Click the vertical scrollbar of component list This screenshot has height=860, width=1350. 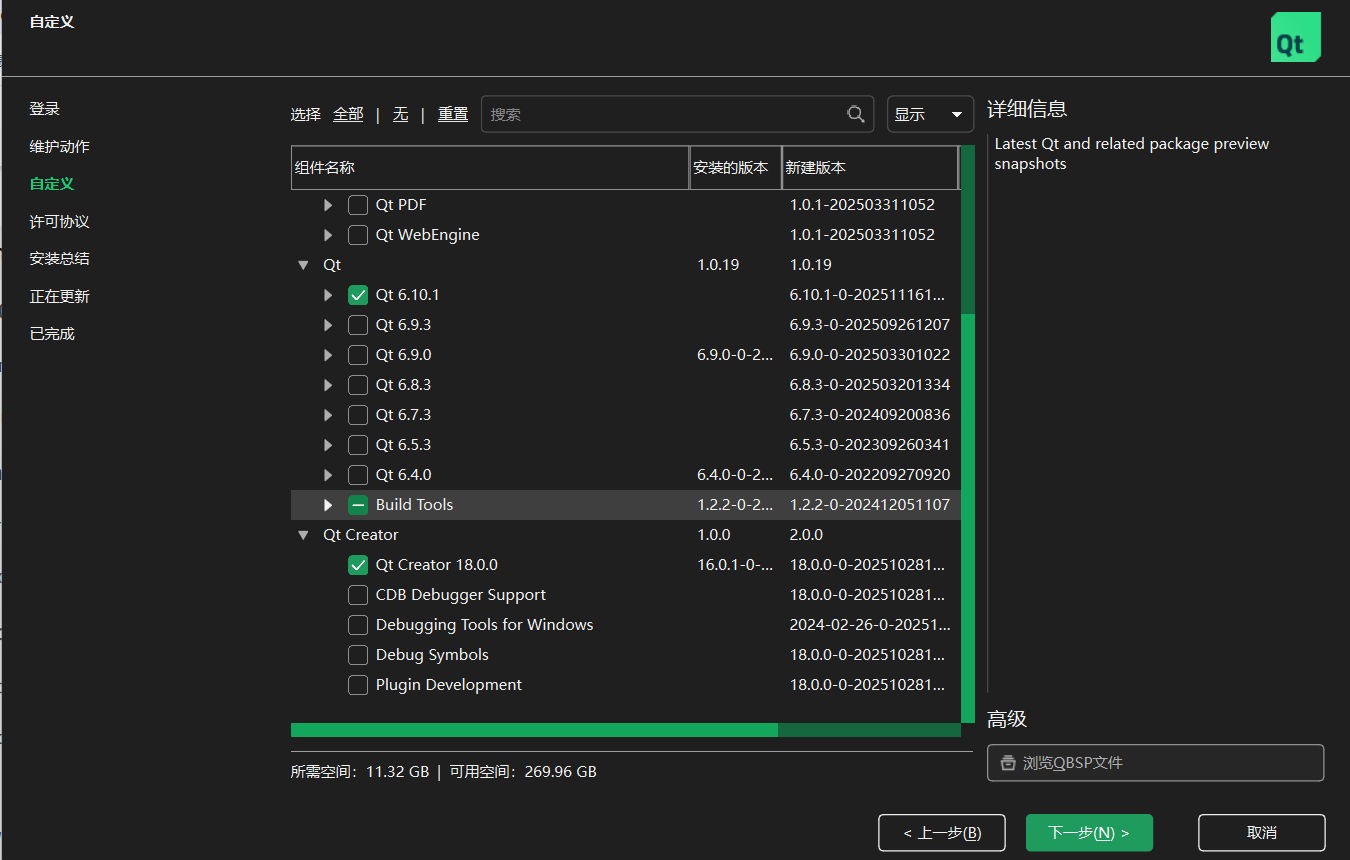968,518
